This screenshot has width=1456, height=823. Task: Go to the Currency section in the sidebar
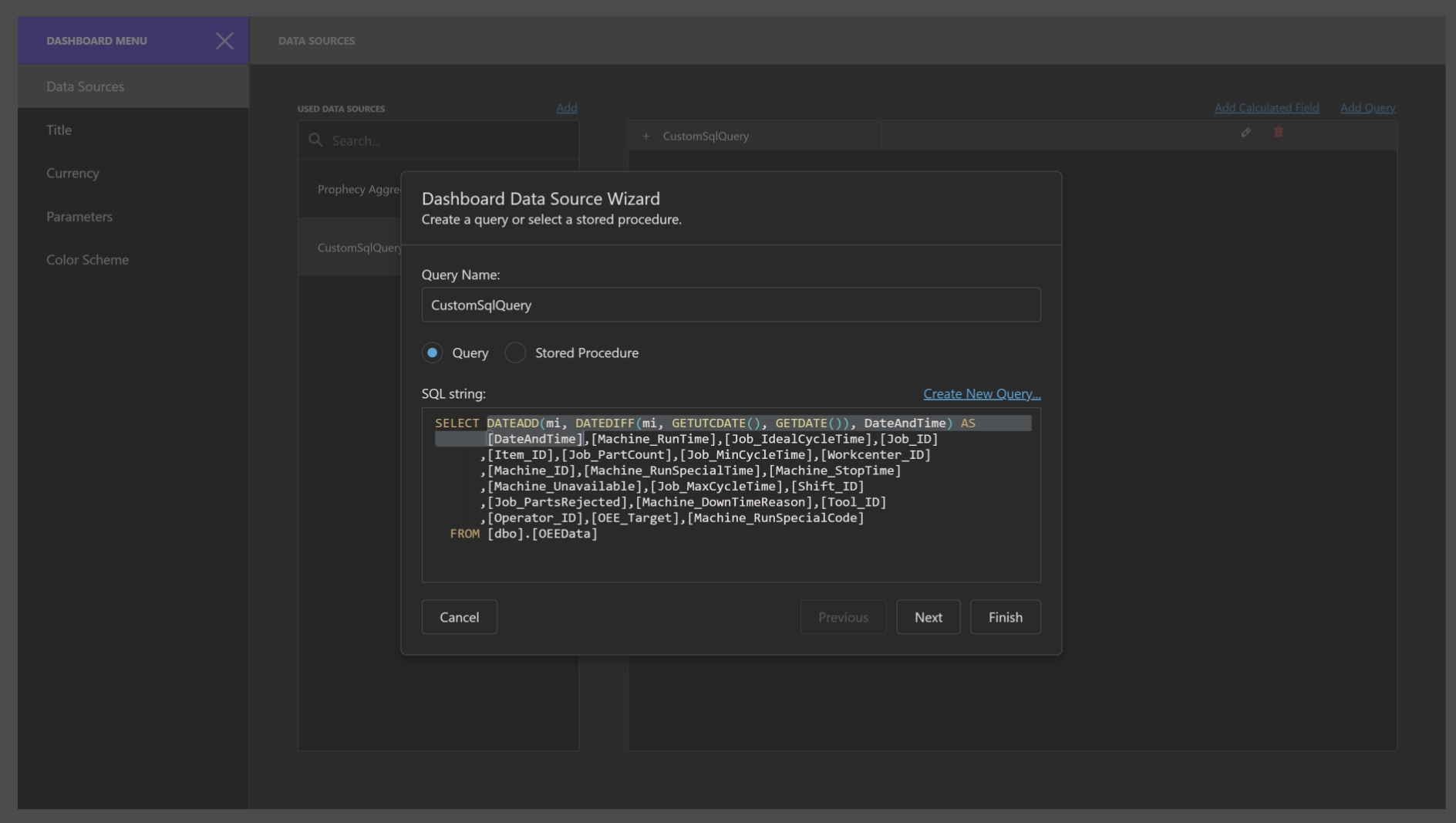(72, 174)
